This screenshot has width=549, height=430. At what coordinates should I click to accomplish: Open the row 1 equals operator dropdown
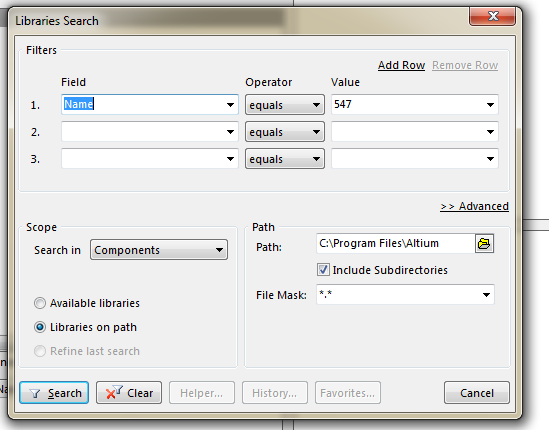[285, 105]
